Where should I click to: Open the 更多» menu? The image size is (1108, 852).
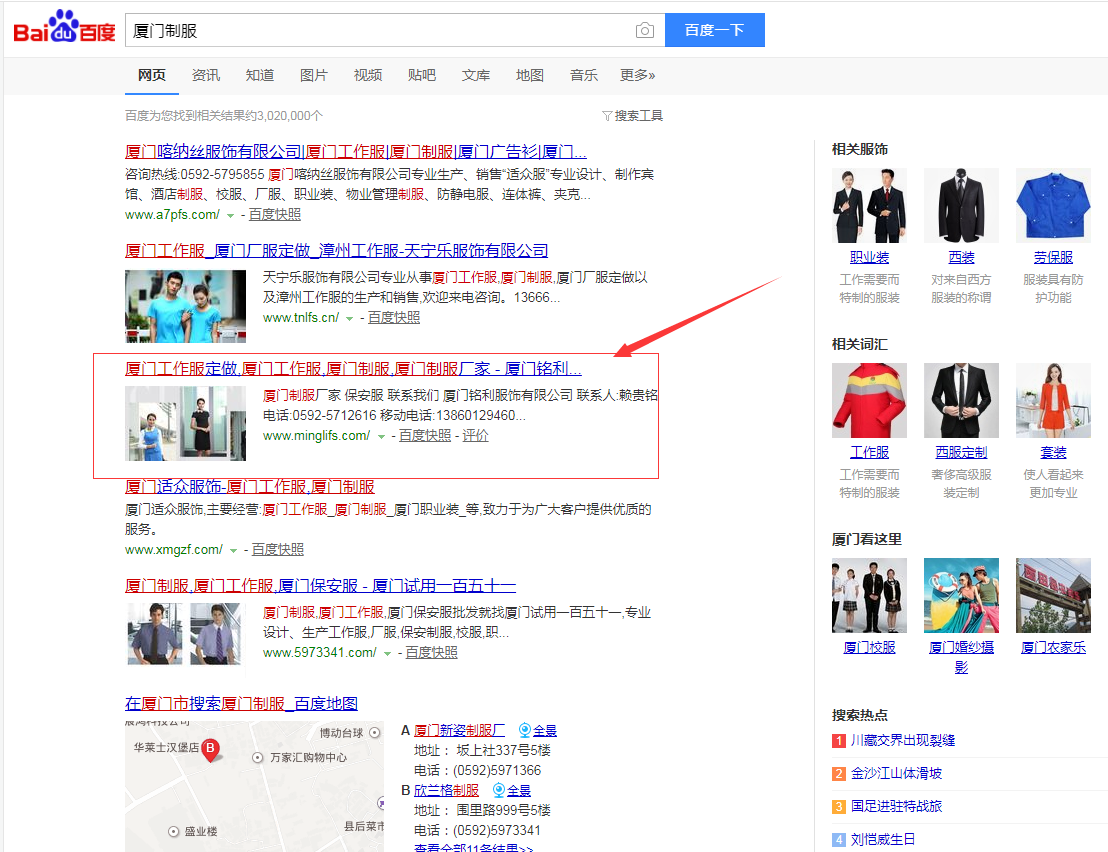(x=637, y=75)
